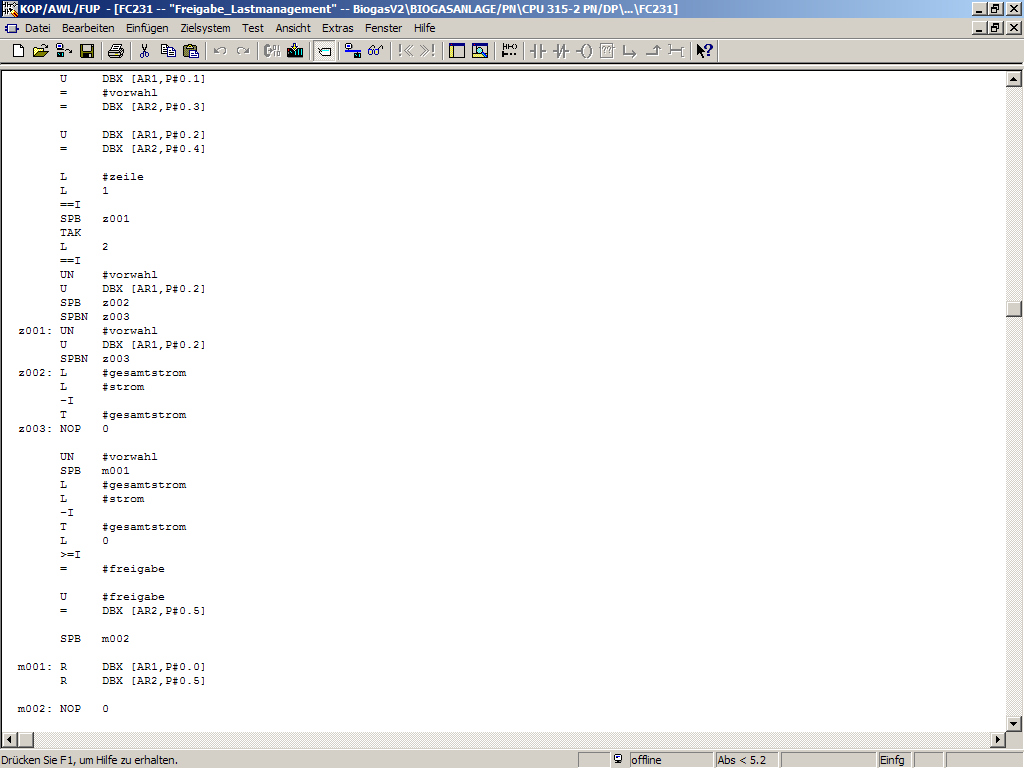The image size is (1024, 768).
Task: Click the Hilfe menu item
Action: [425, 28]
